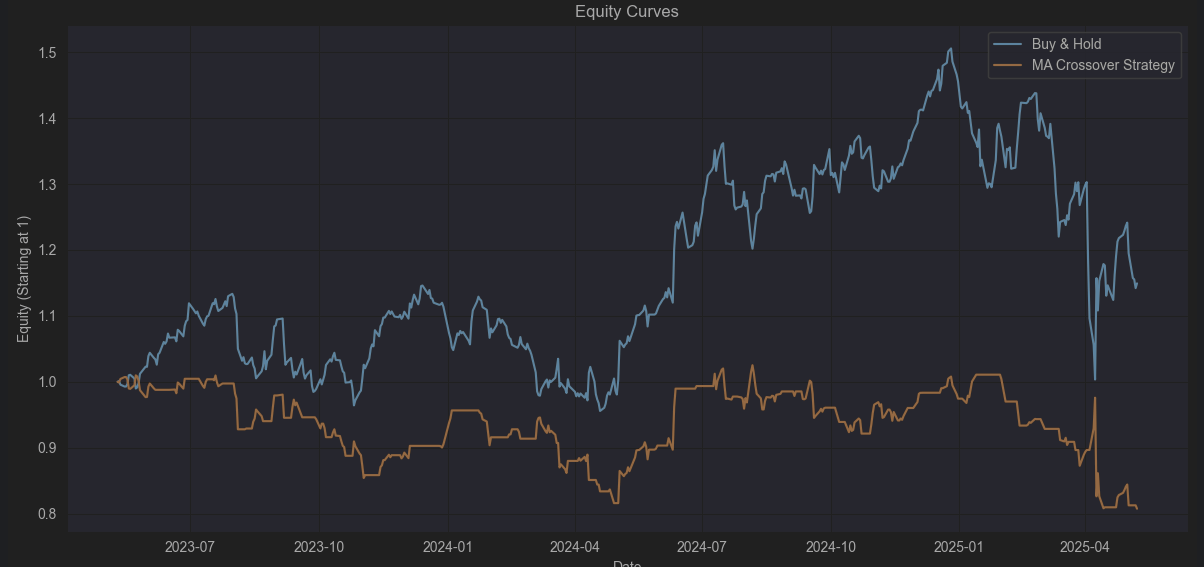Click the blue Buy & Hold legend line

coord(1008,45)
